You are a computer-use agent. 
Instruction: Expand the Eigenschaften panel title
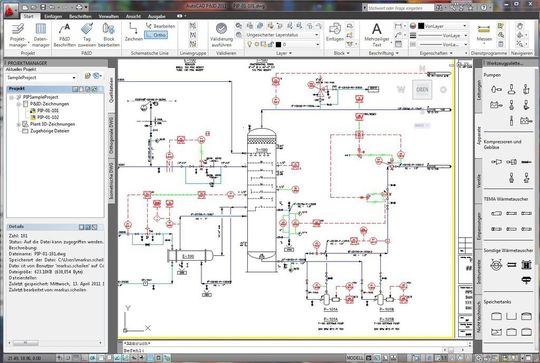coord(436,53)
